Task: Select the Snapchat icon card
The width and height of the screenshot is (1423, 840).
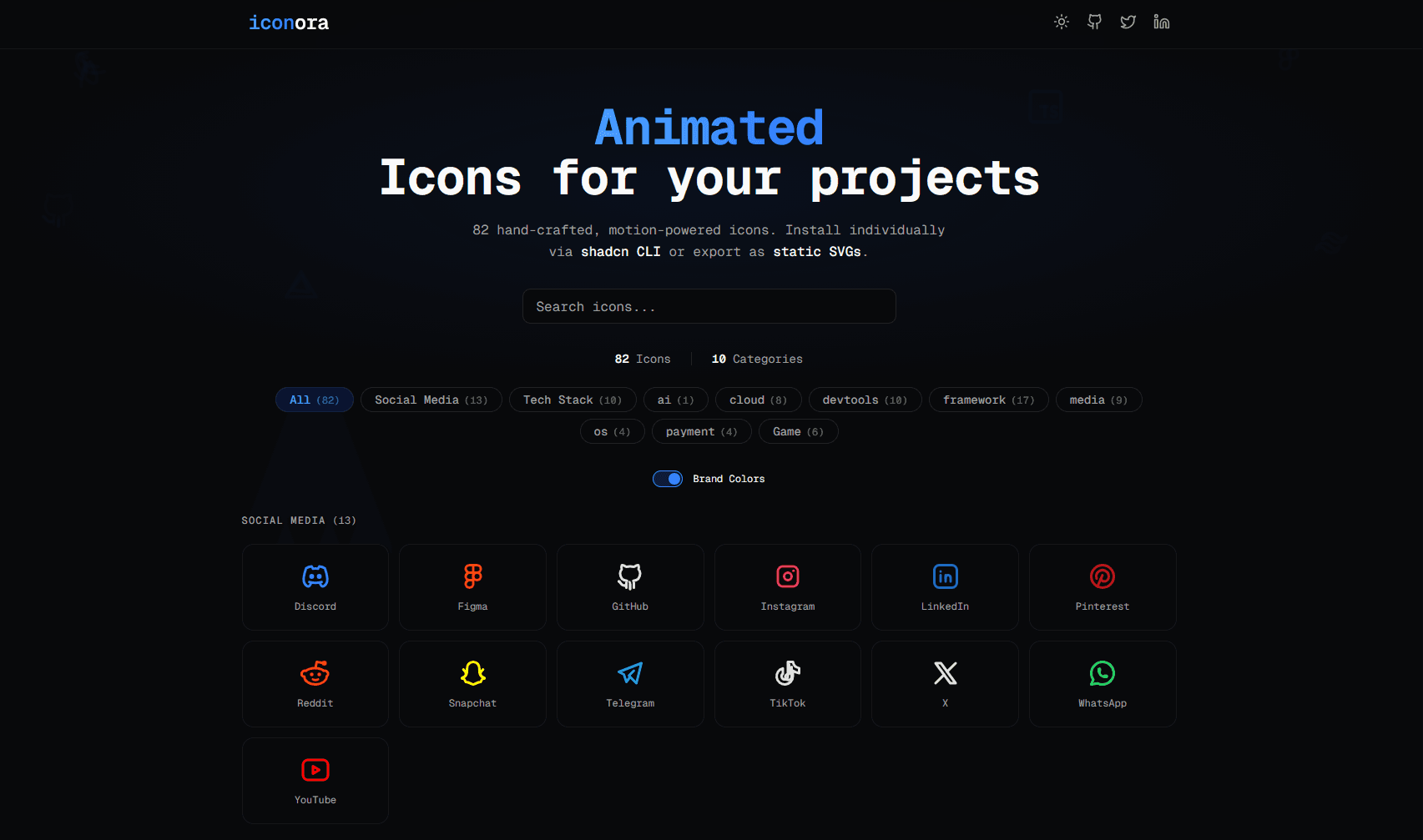Action: coord(472,684)
